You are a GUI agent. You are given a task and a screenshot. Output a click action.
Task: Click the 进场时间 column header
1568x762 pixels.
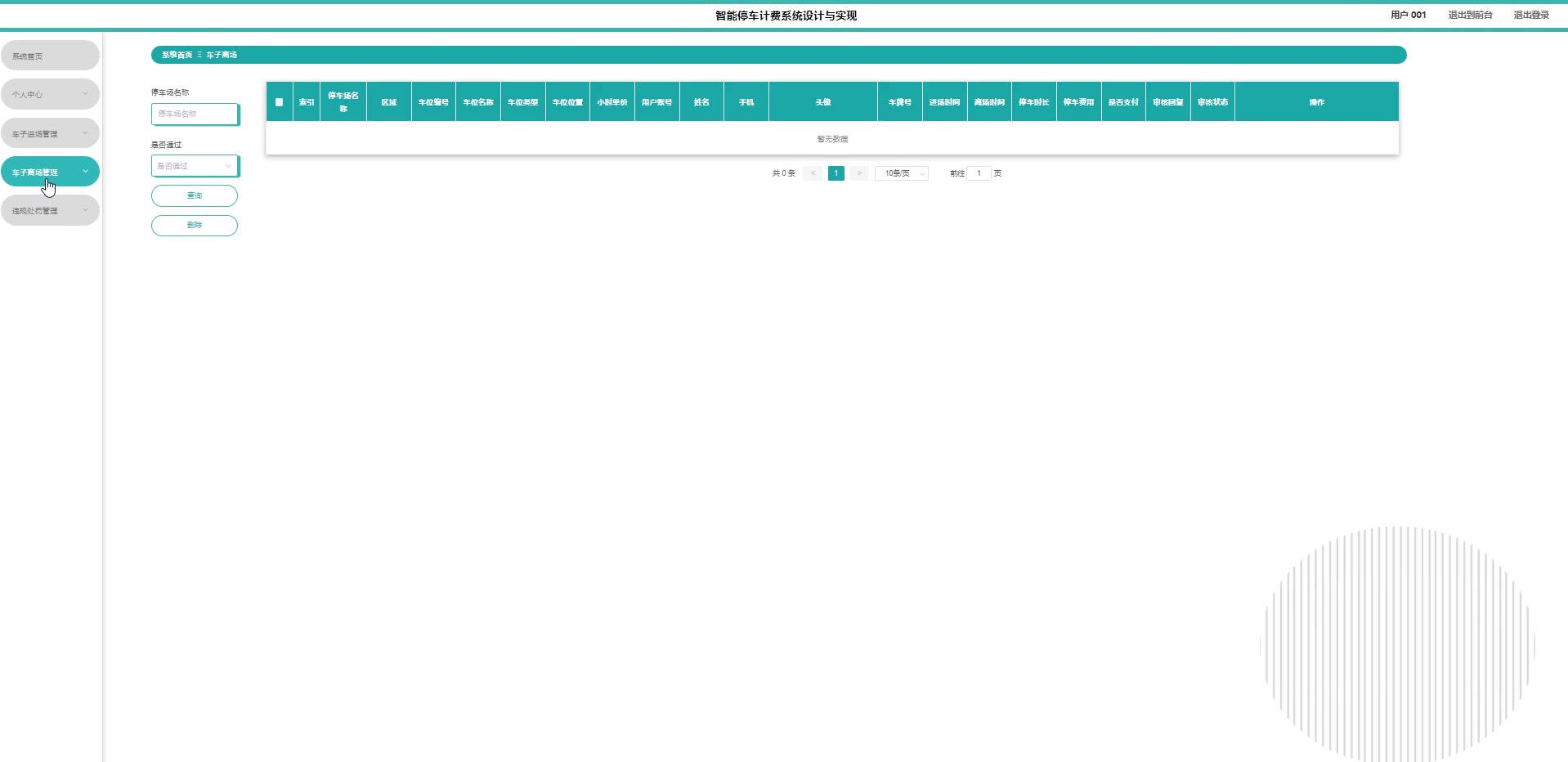point(945,102)
